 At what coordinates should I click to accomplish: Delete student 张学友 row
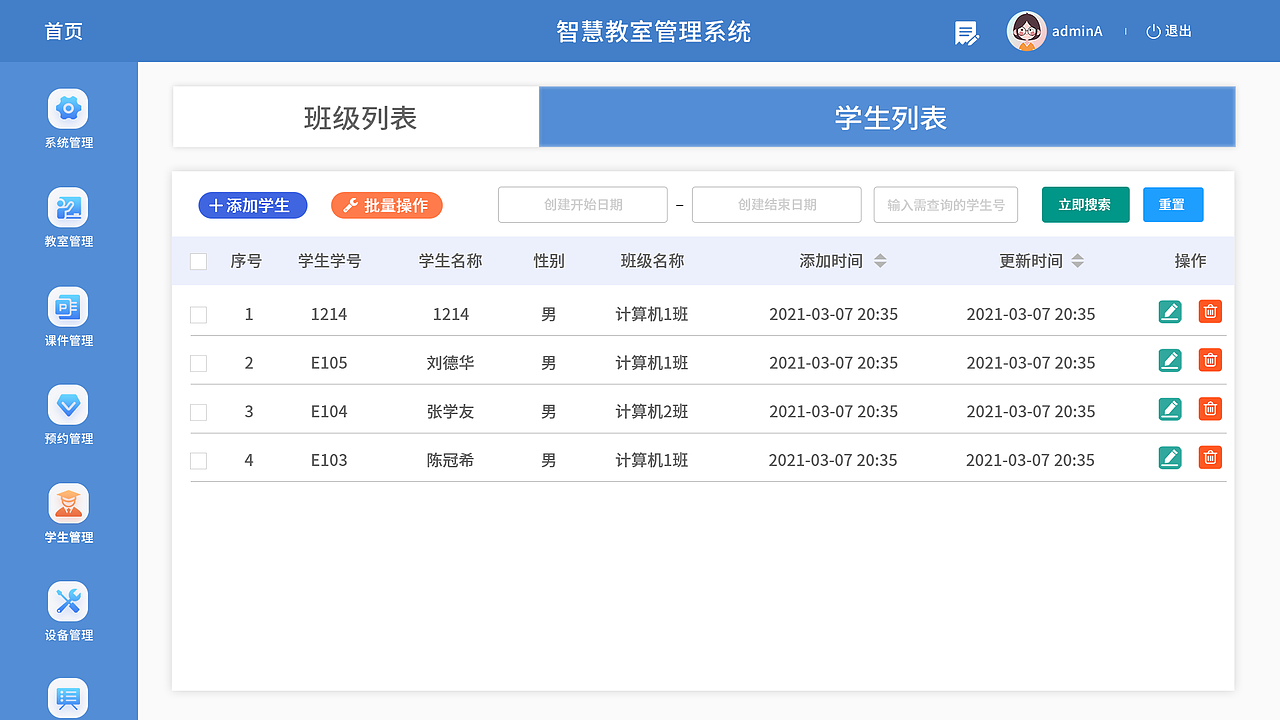(x=1210, y=409)
